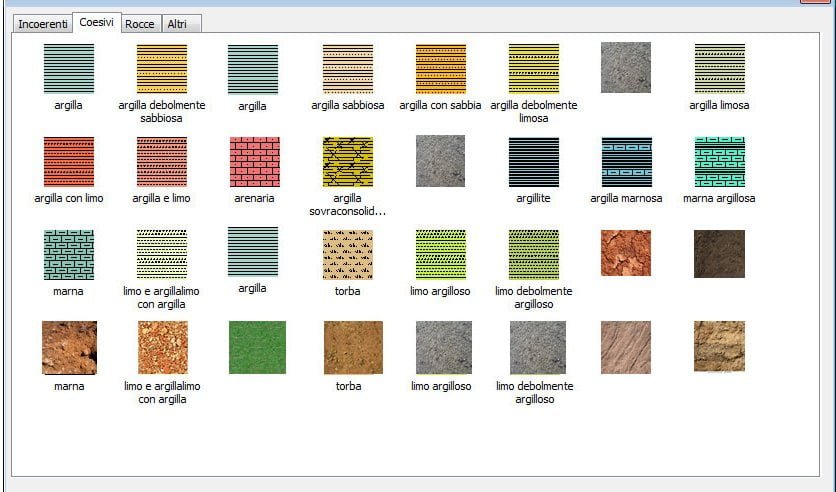The width and height of the screenshot is (836, 492).
Task: Select the argilla e limo pattern
Action: click(161, 162)
